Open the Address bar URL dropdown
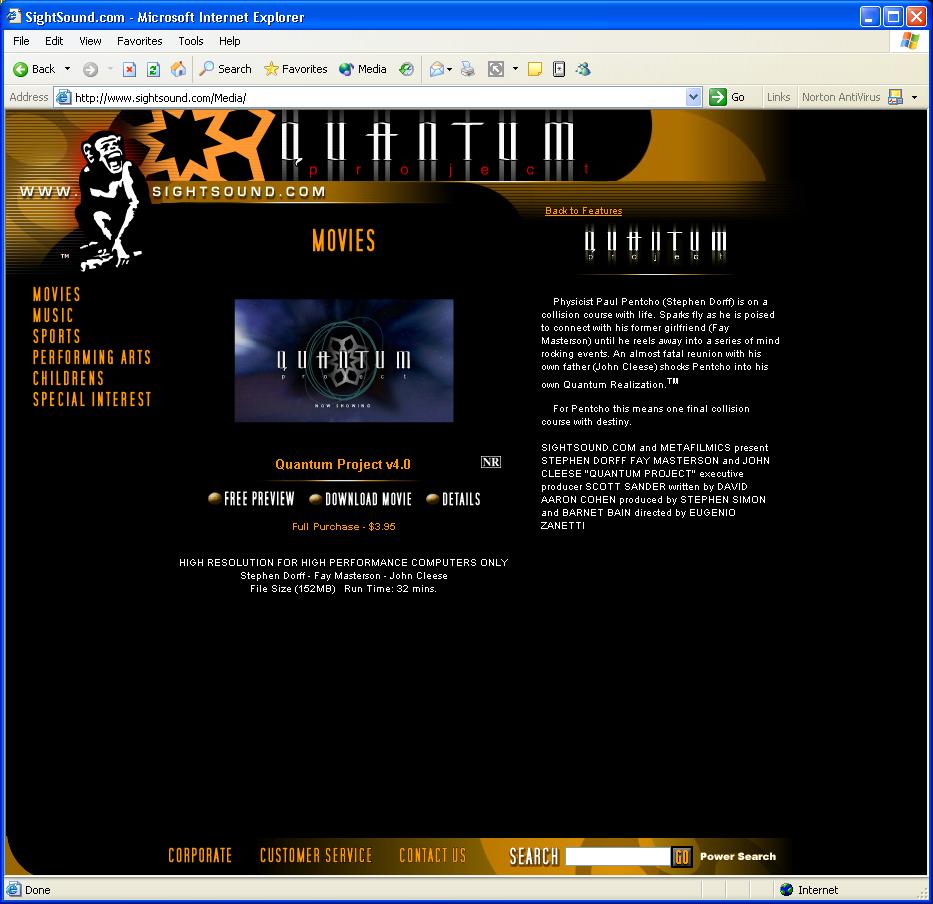Screen dimensions: 933x904 pyautogui.click(x=693, y=97)
